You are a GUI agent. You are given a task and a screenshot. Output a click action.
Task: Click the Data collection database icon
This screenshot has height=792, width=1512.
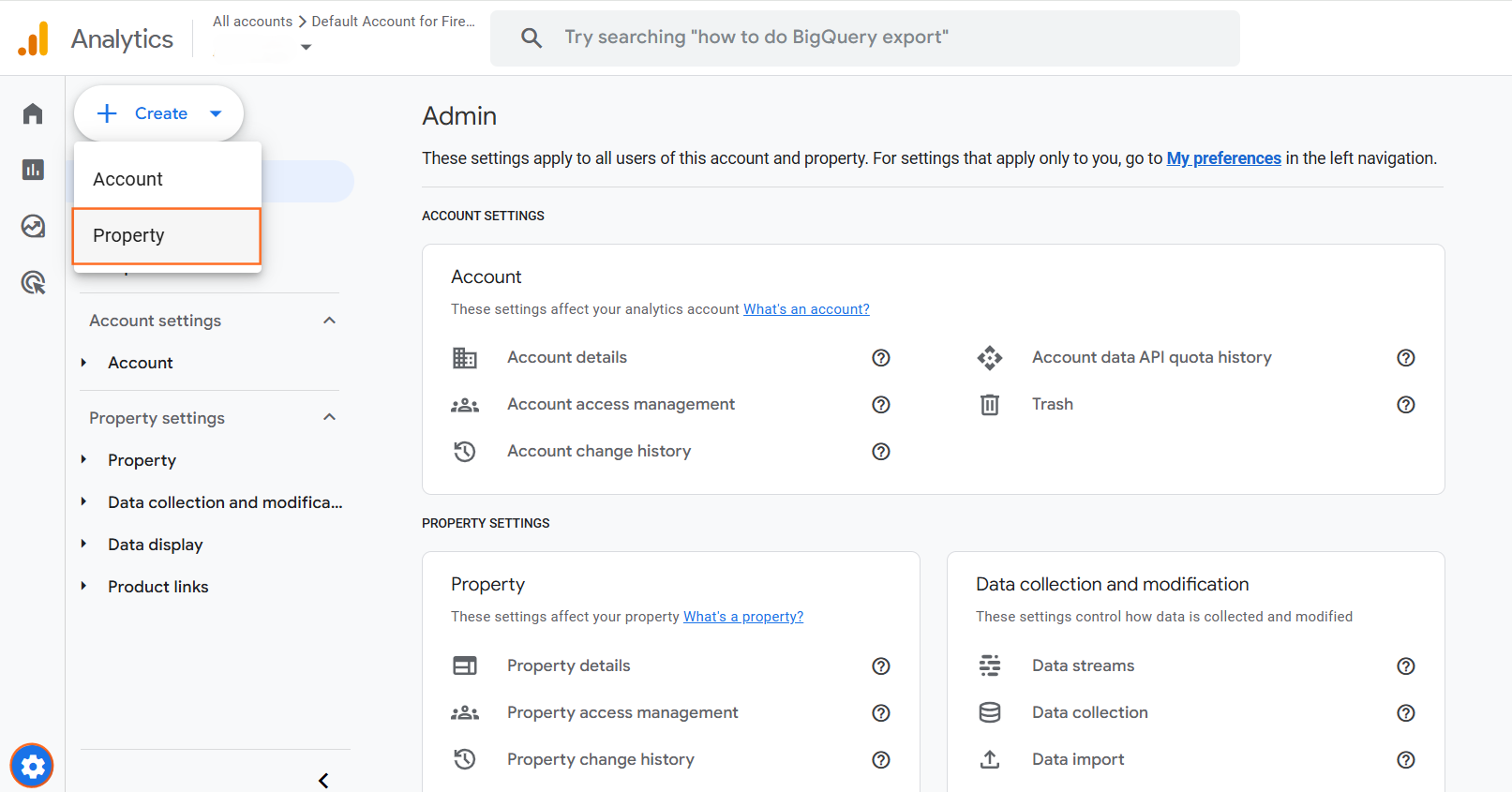pyautogui.click(x=990, y=712)
